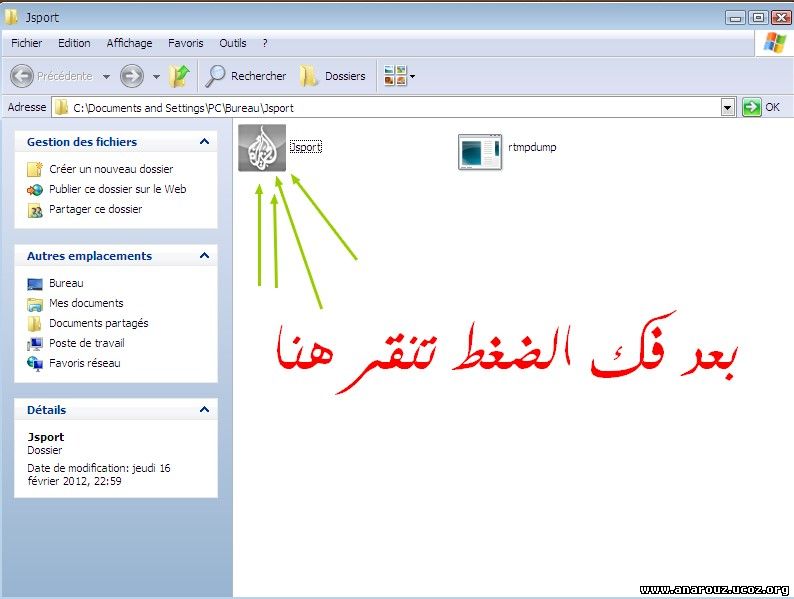Open the Fichier menu

[27, 43]
